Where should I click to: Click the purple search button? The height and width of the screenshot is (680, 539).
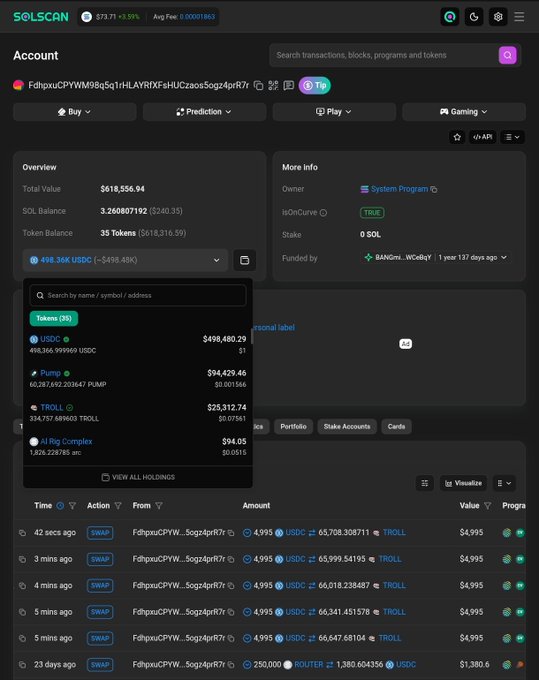(507, 55)
